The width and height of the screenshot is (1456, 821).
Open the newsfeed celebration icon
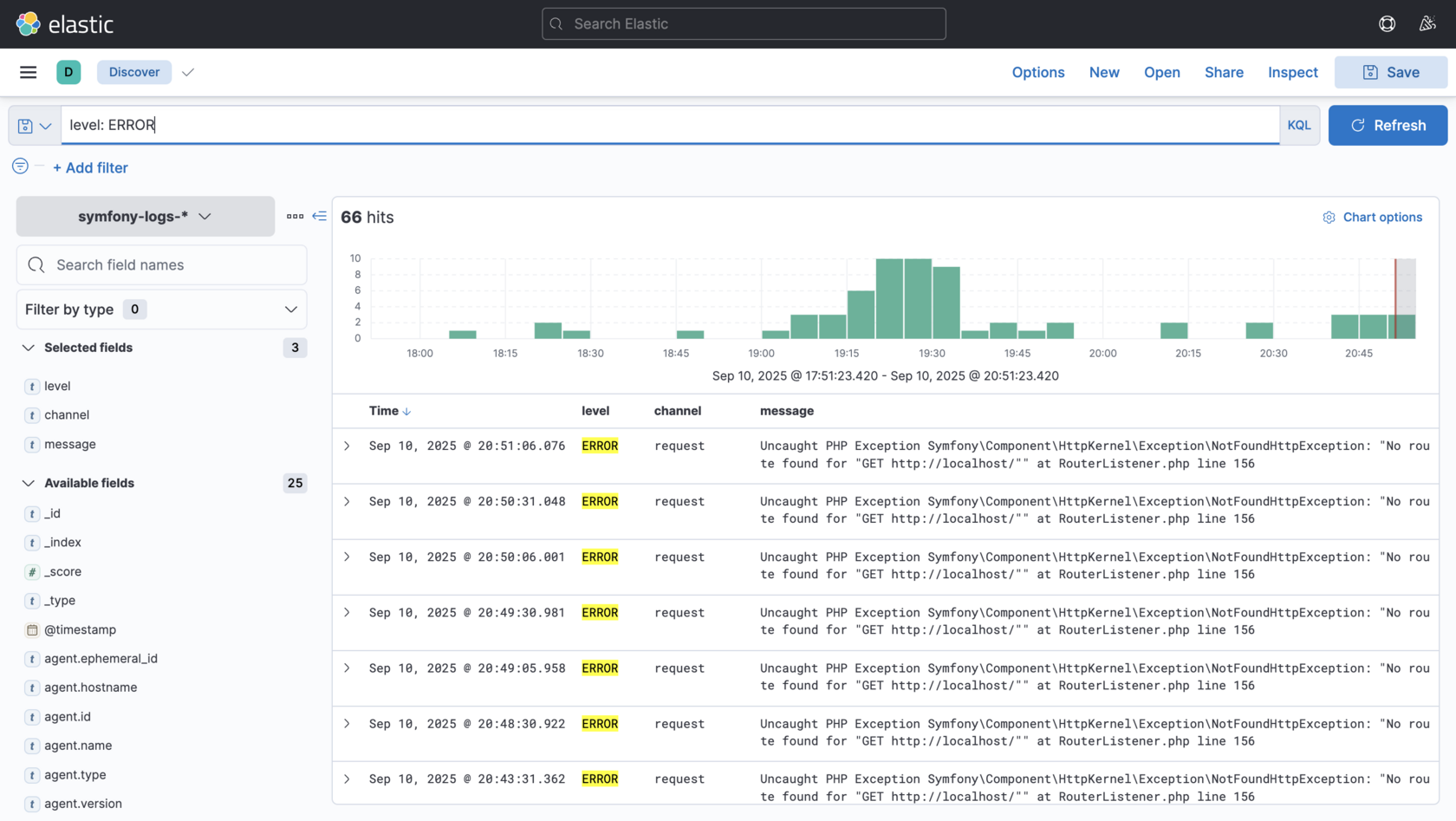[x=1427, y=24]
